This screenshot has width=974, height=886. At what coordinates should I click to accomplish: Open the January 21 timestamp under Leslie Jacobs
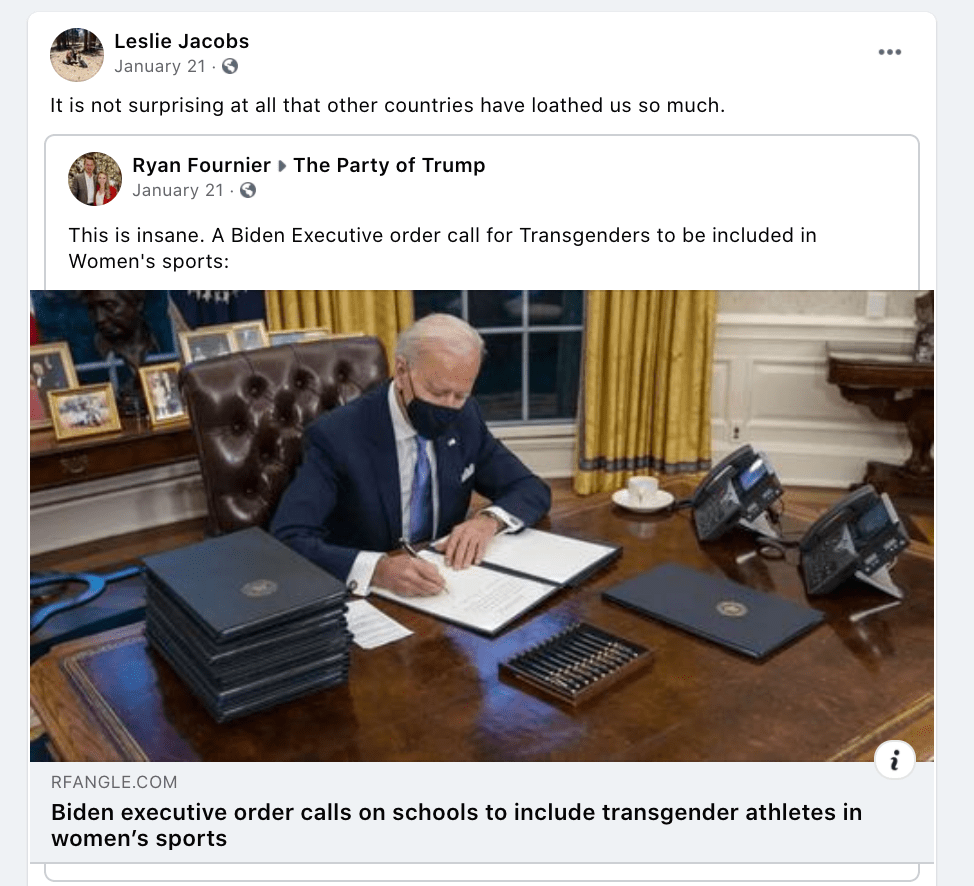pyautogui.click(x=160, y=66)
